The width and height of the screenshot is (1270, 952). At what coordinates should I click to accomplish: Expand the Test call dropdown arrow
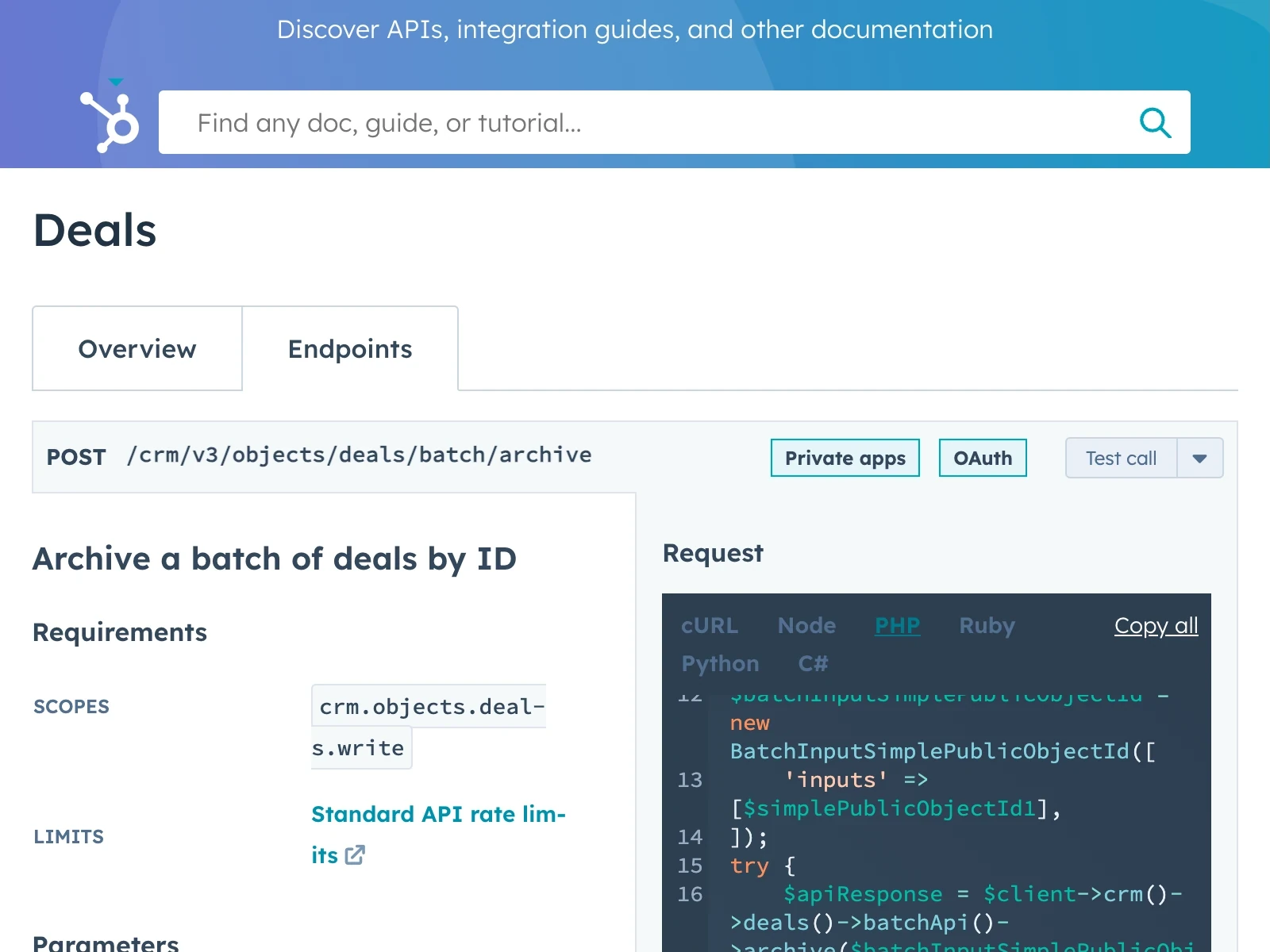click(x=1199, y=459)
